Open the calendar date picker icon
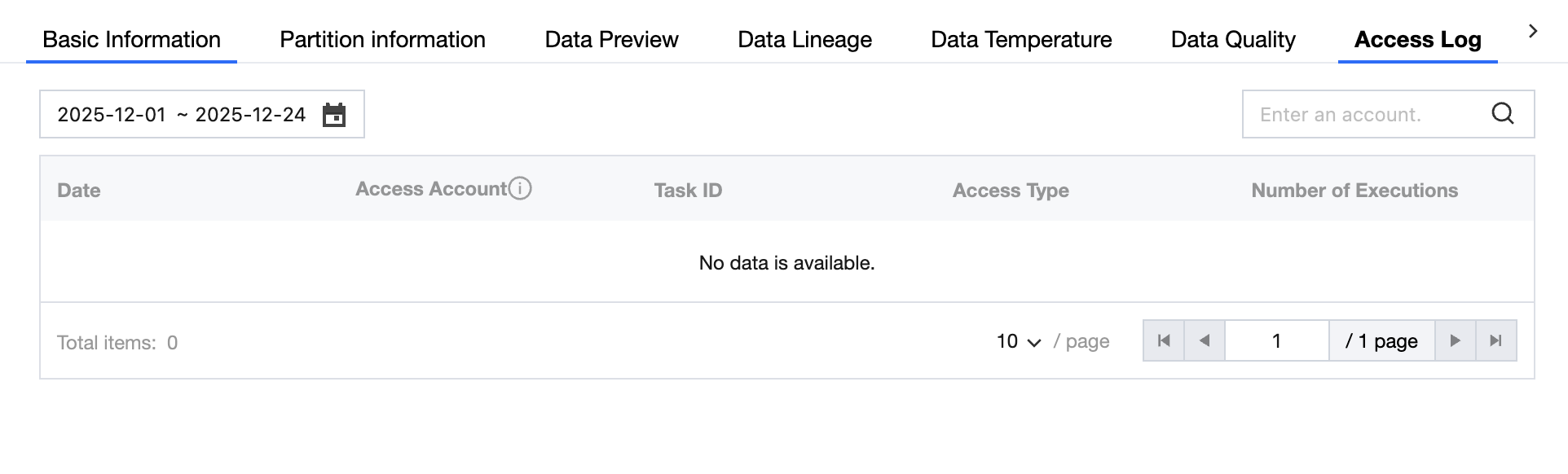1568x474 pixels. coord(334,115)
